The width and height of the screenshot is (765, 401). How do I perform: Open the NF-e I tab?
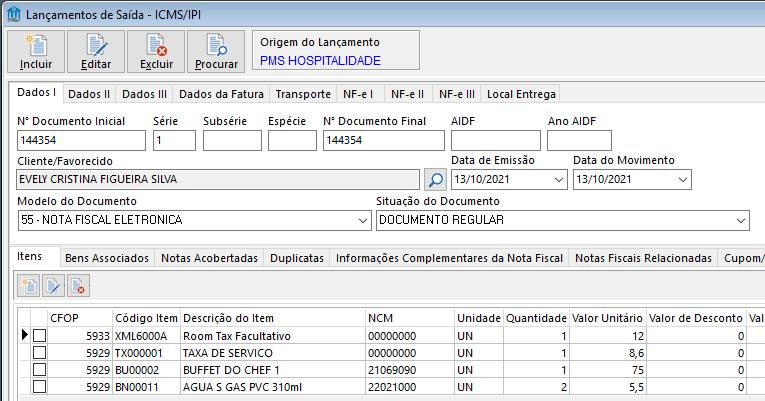tap(358, 94)
